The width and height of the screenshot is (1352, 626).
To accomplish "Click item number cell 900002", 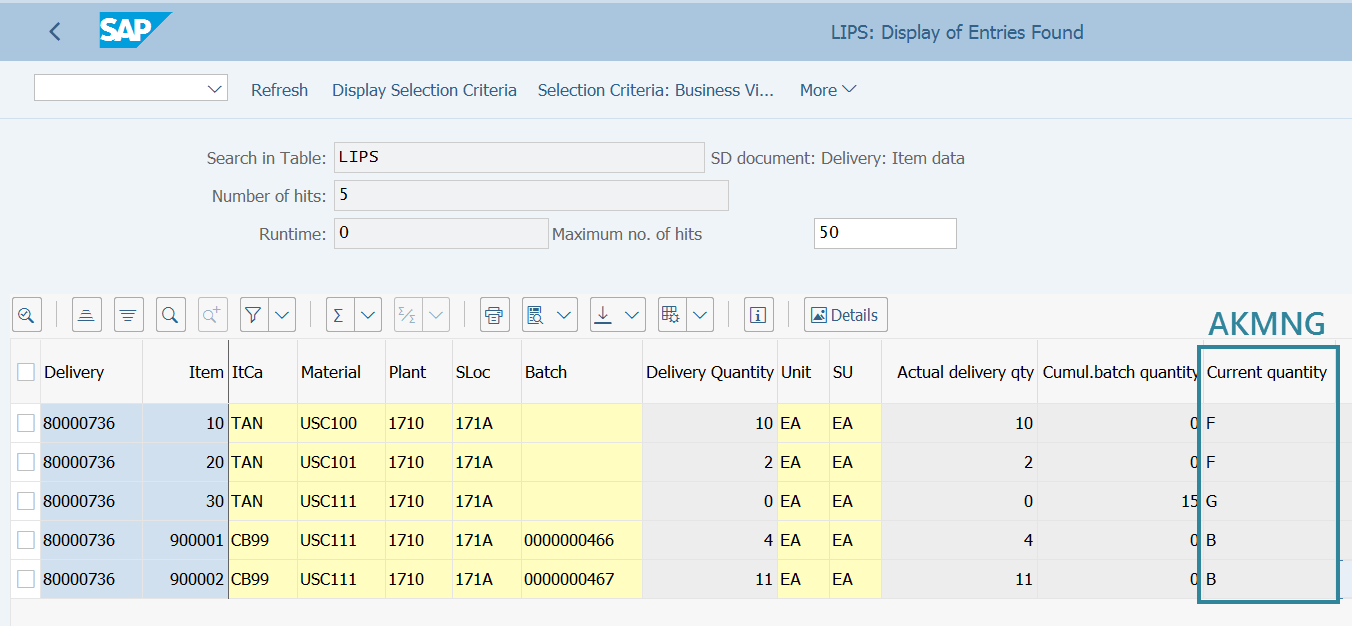I will pos(186,579).
